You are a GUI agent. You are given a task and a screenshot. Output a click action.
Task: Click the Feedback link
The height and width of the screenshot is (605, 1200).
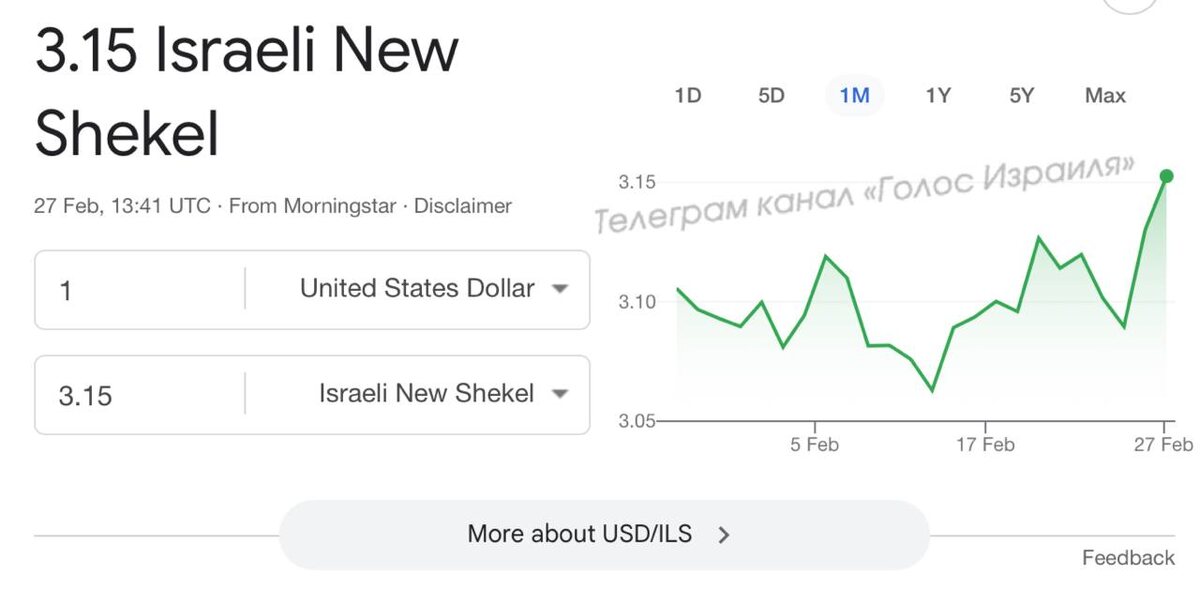point(1128,558)
